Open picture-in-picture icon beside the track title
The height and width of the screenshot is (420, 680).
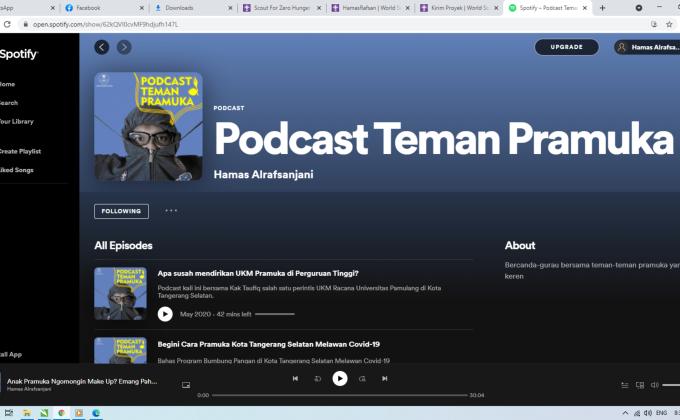pos(186,384)
